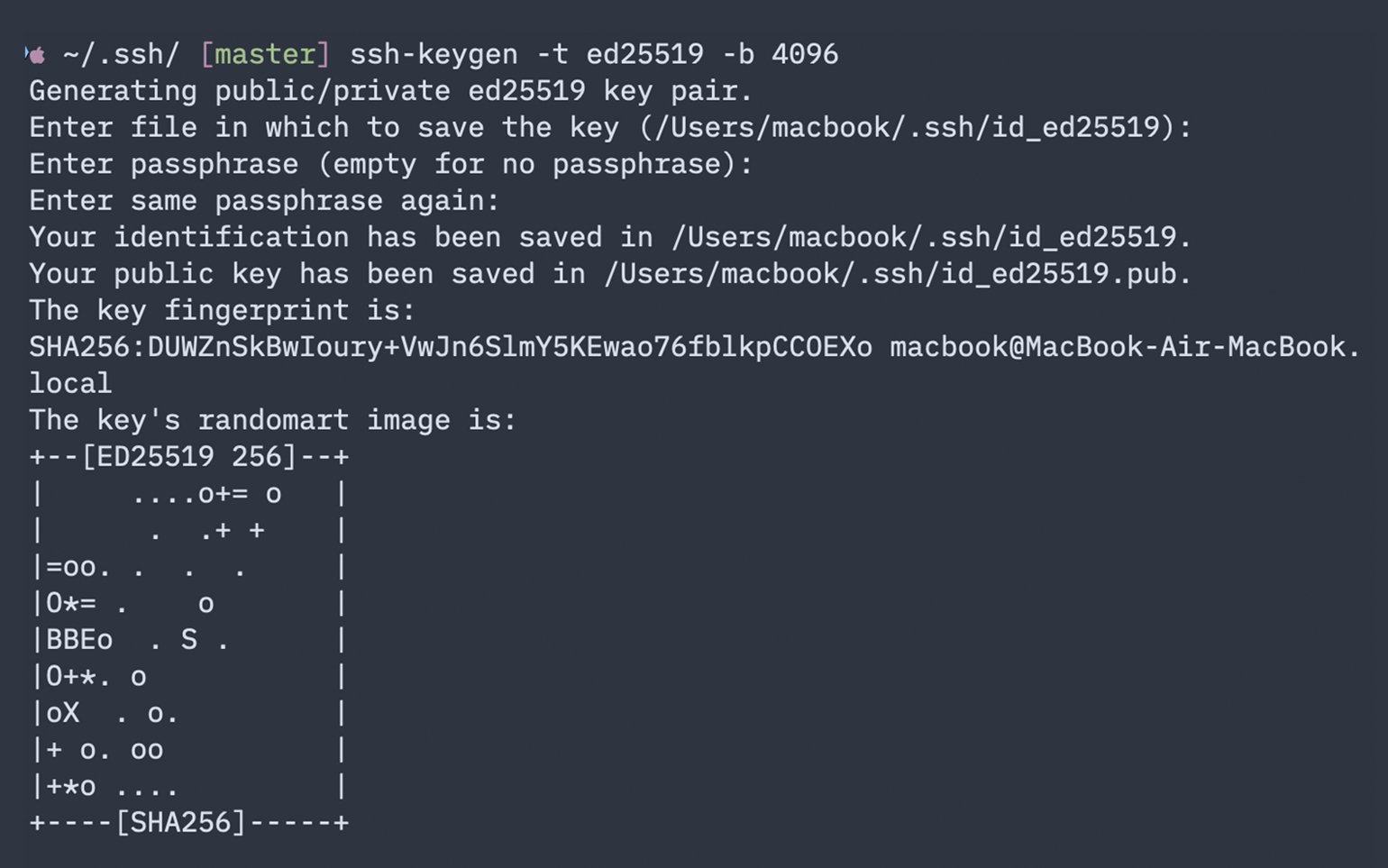Click 'The key fingerprint is:' line

coord(222,311)
